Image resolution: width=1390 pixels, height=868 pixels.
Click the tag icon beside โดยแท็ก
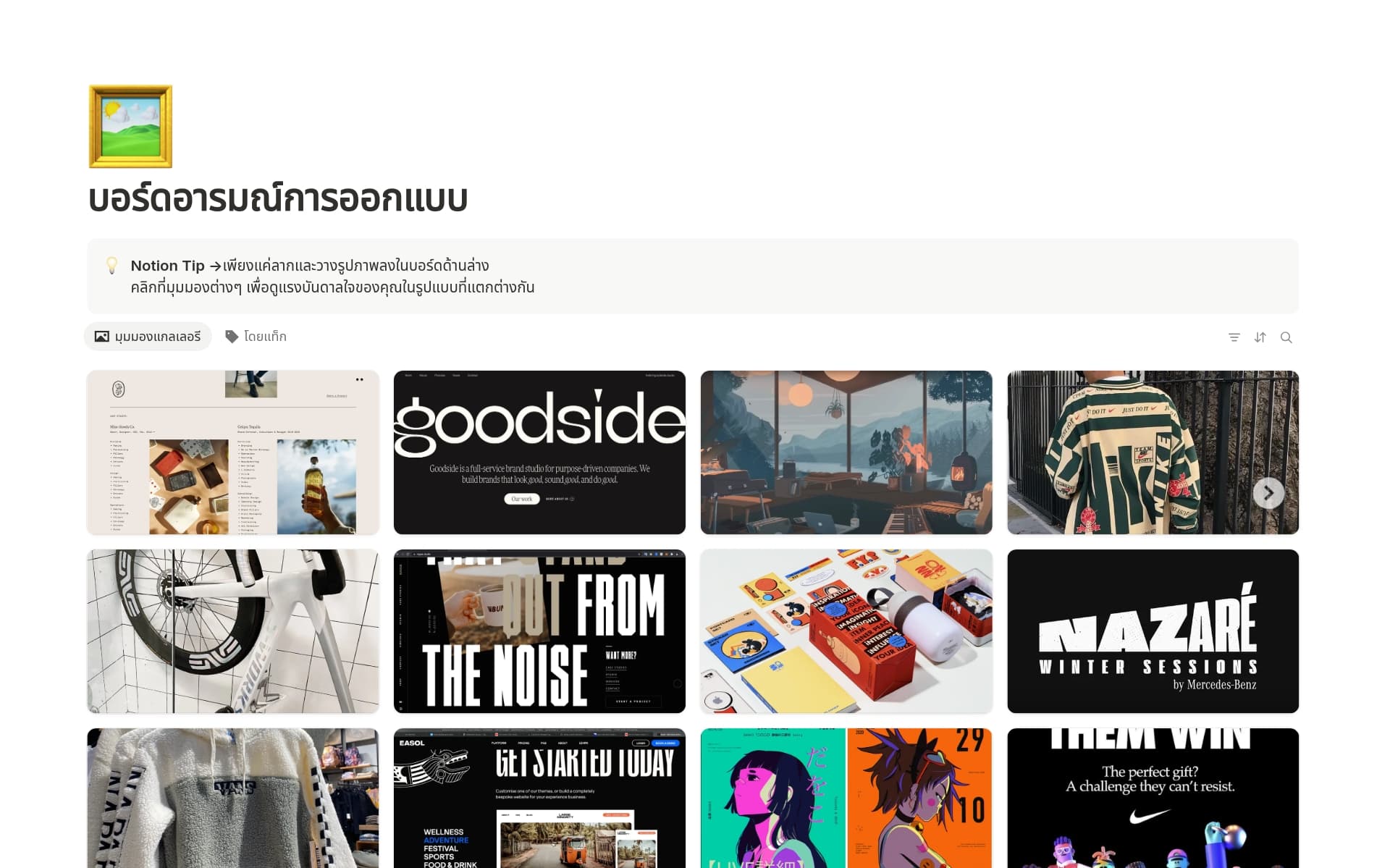point(232,337)
